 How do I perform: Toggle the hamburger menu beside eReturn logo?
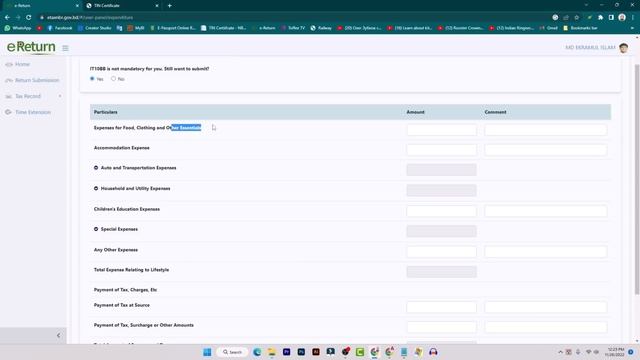[x=65, y=48]
